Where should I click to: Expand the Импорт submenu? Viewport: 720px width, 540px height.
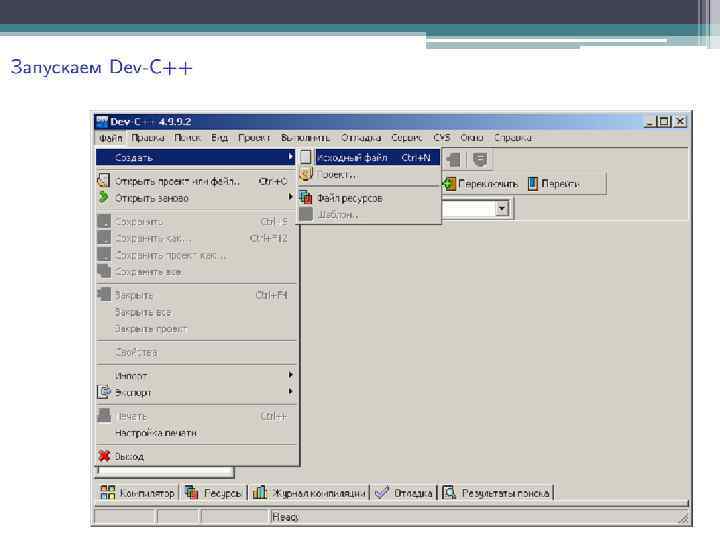(x=196, y=376)
